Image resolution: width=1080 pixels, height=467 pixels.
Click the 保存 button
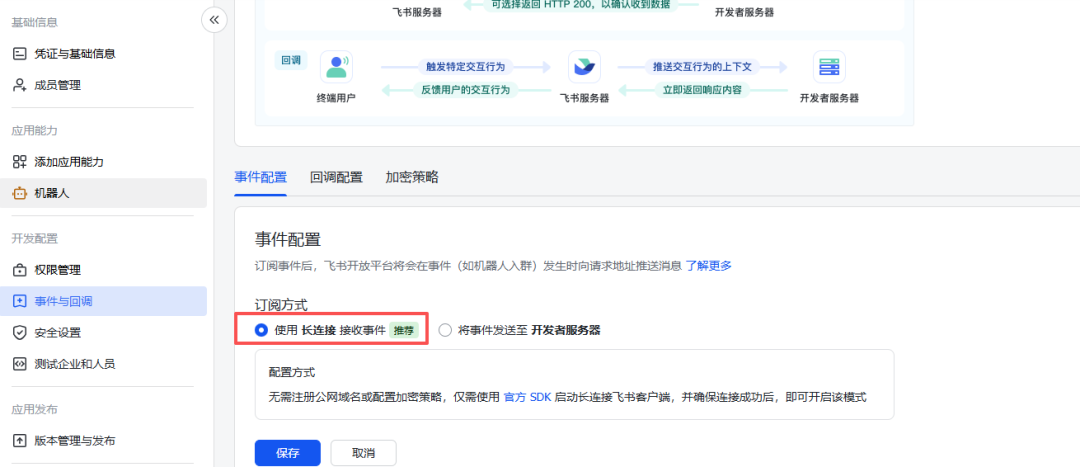click(287, 453)
